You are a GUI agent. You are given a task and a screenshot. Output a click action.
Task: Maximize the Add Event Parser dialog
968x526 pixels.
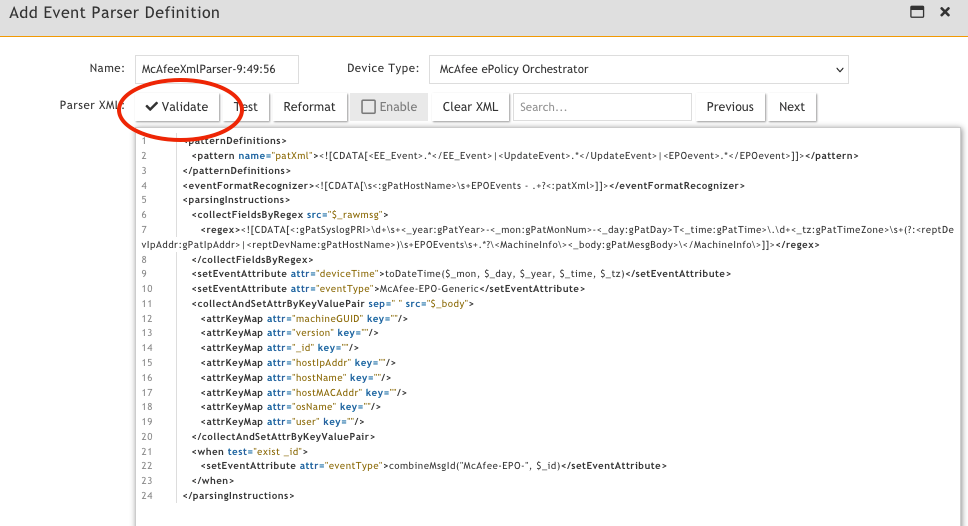pyautogui.click(x=915, y=12)
